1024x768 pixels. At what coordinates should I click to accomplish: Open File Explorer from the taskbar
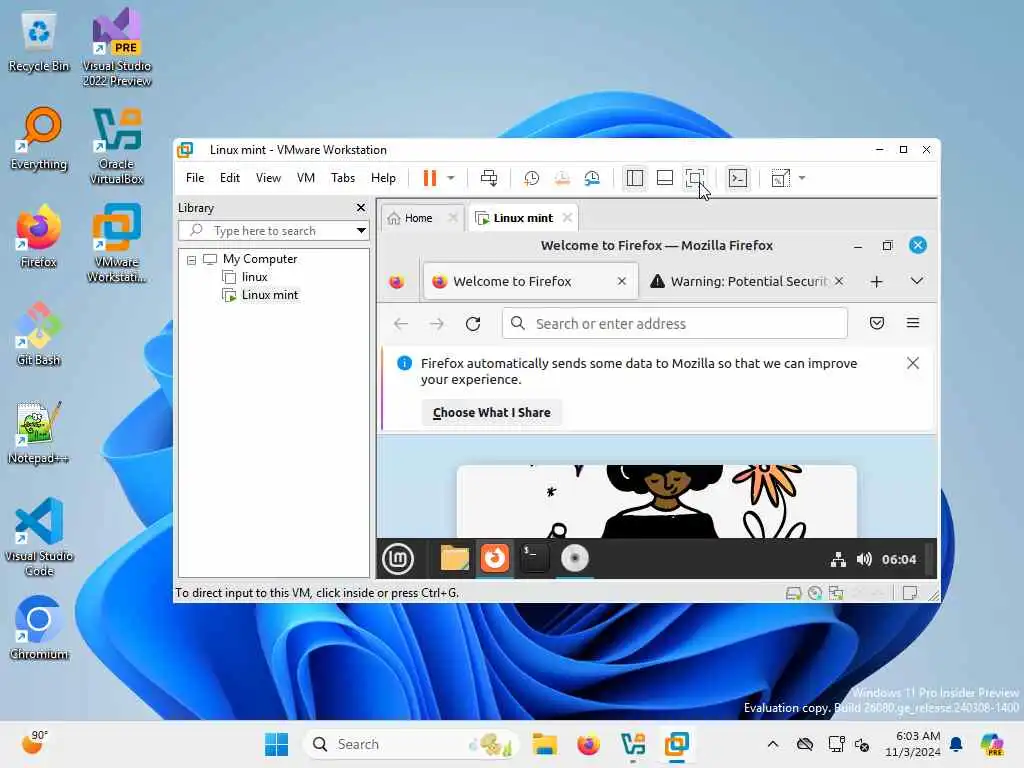pos(544,744)
